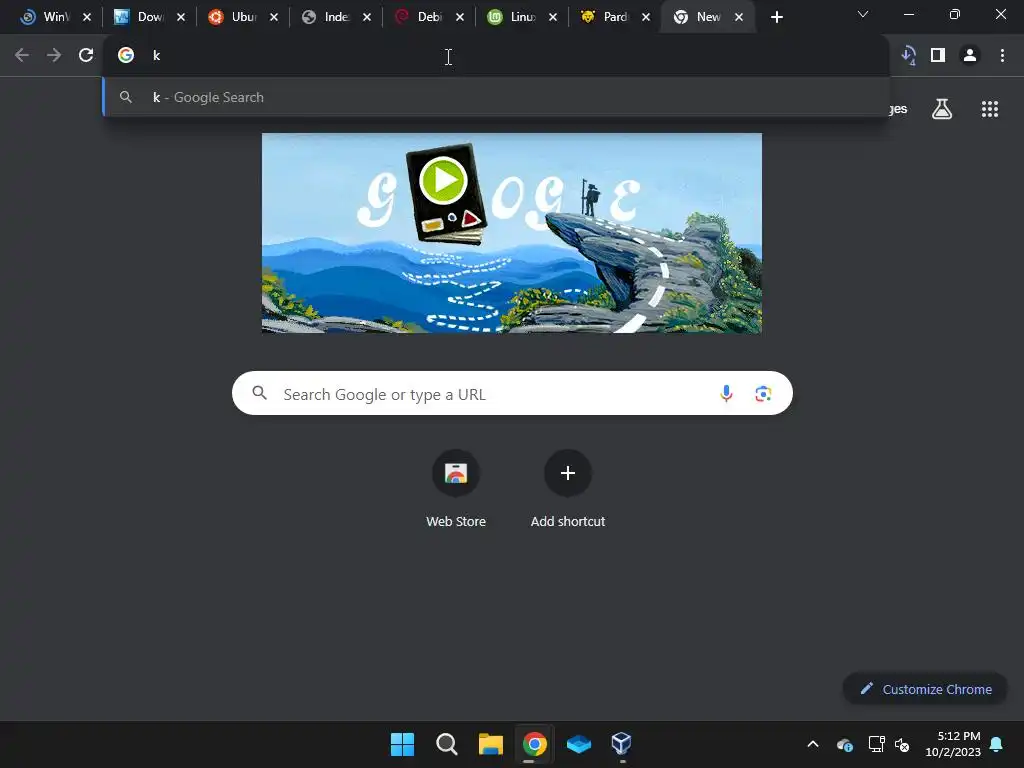Screen dimensions: 1024x768
Task: Toggle the side panel icon
Action: pyautogui.click(x=938, y=56)
